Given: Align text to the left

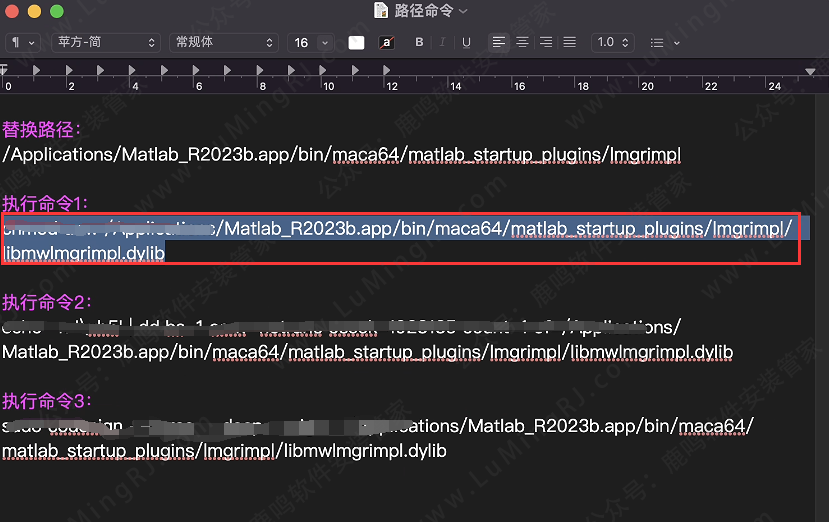Looking at the screenshot, I should pos(498,42).
